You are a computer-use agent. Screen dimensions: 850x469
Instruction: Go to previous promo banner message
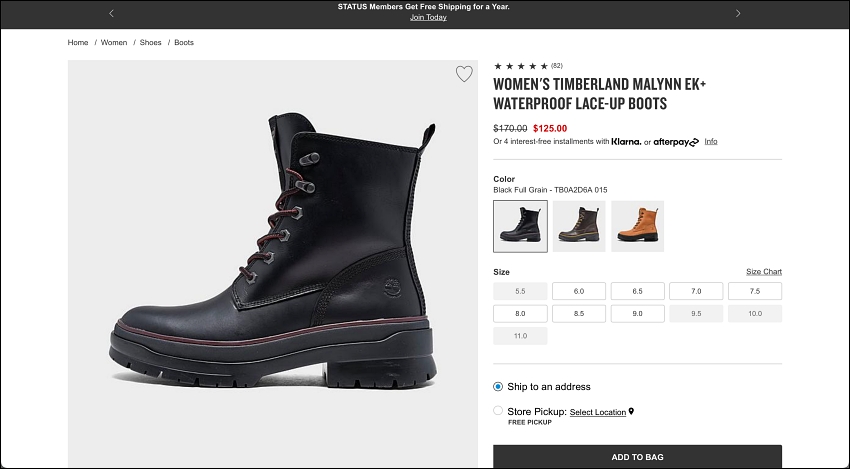click(111, 14)
